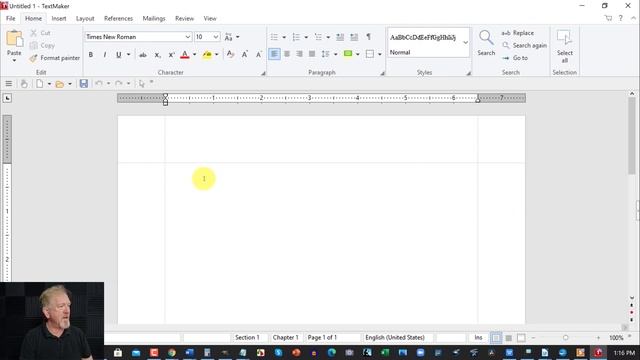Expand the Styles gallery dropdown

[x=465, y=42]
